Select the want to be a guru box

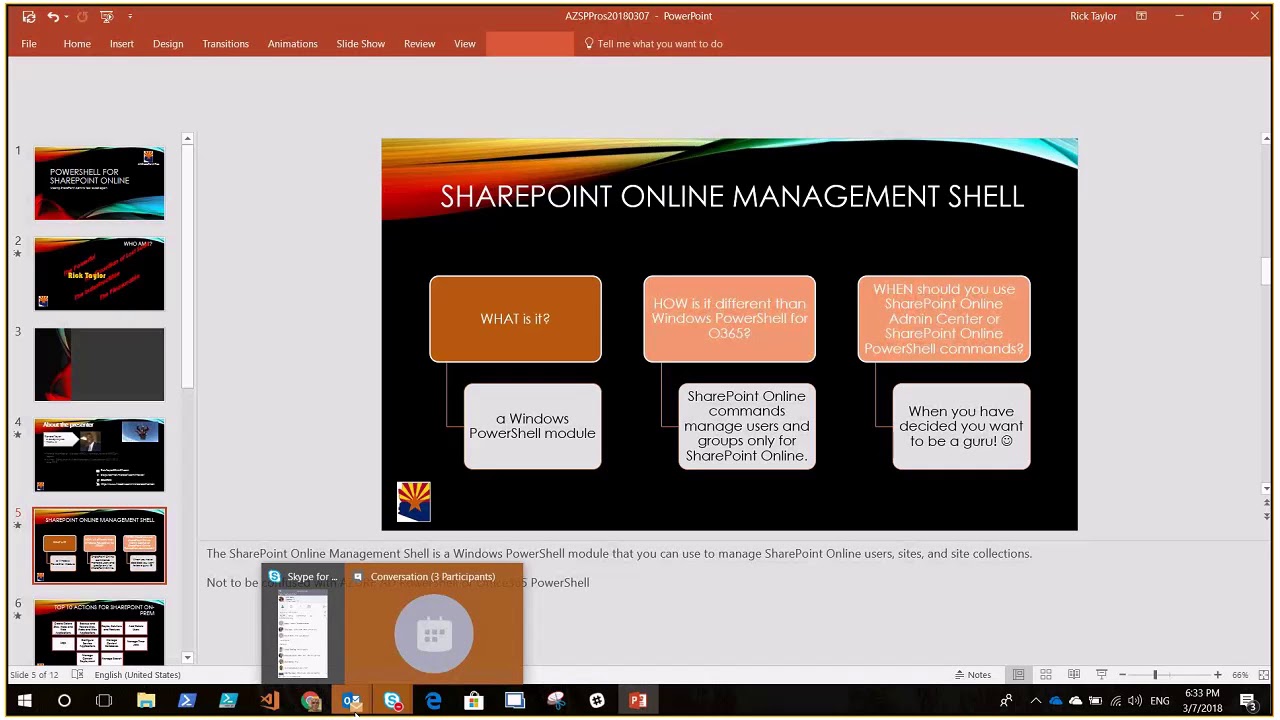point(961,426)
